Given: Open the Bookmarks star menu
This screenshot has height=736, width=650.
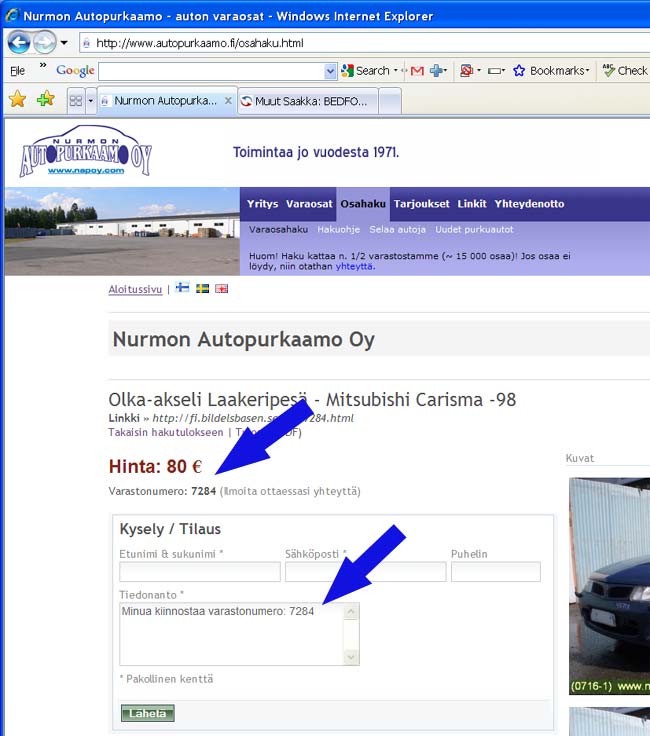Looking at the screenshot, I should click(550, 71).
